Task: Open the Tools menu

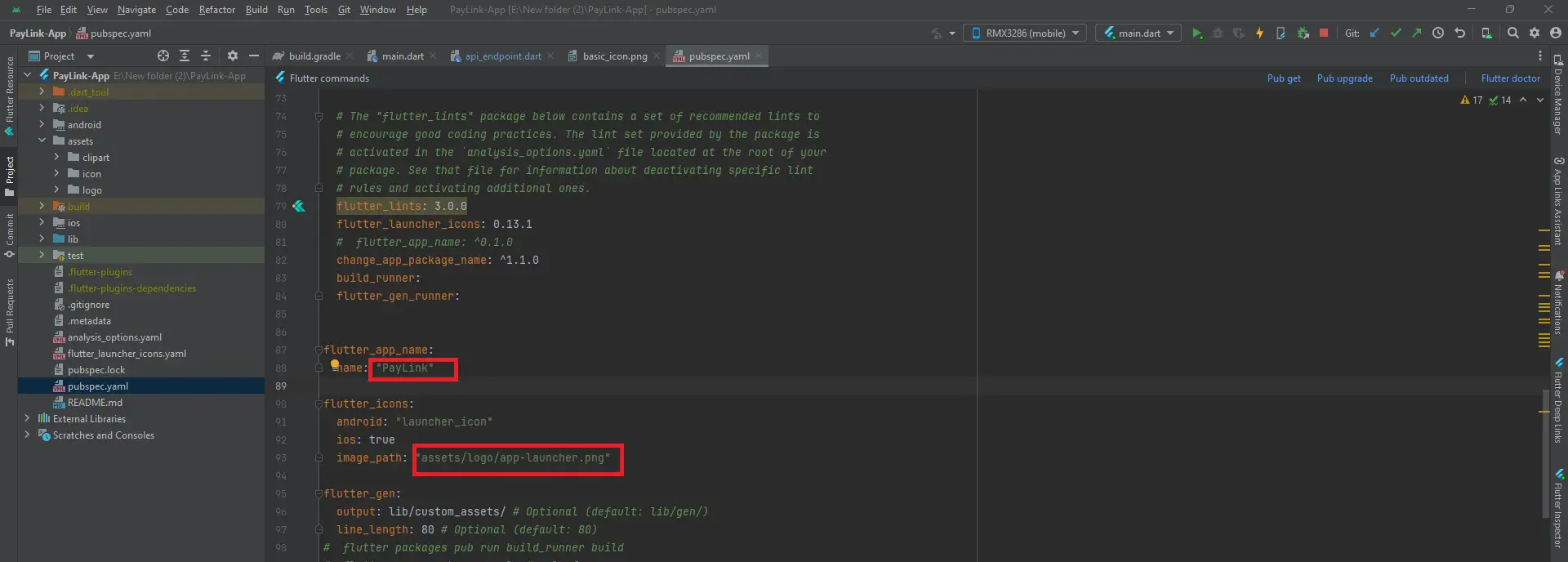Action: pyautogui.click(x=316, y=10)
